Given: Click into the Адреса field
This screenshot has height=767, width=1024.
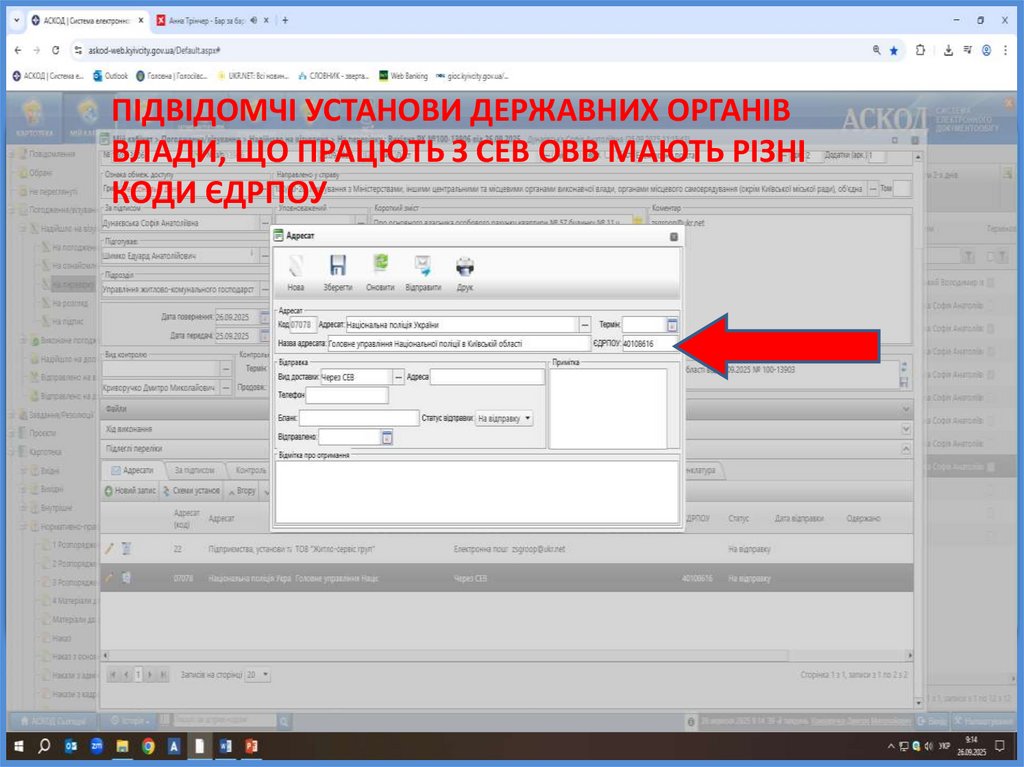Looking at the screenshot, I should (487, 377).
